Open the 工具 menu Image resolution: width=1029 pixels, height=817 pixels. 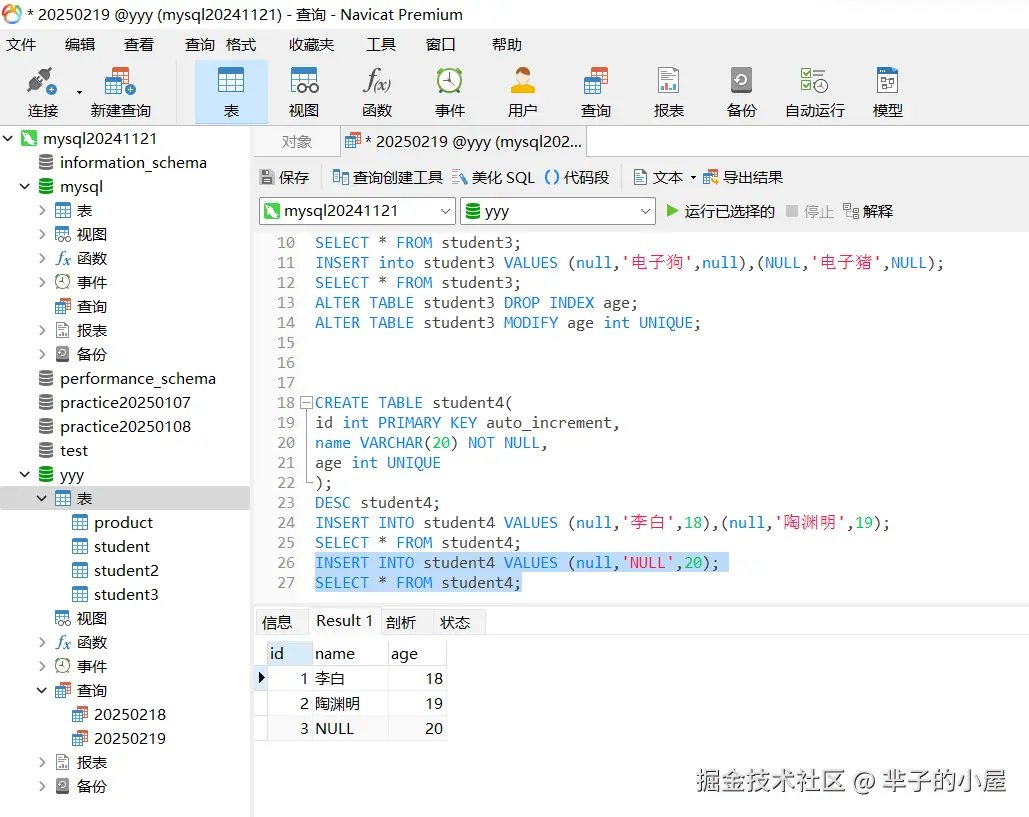coord(381,45)
